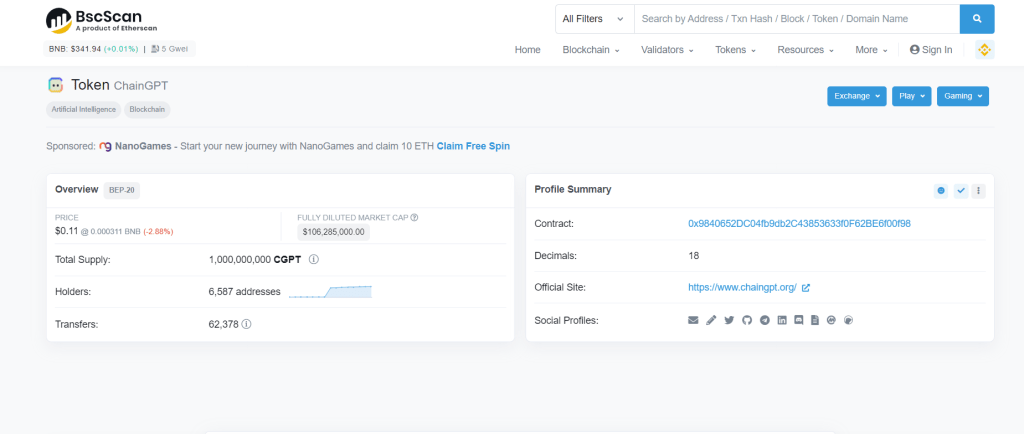Click the checkmark icon in Profile Summary

pyautogui.click(x=960, y=190)
